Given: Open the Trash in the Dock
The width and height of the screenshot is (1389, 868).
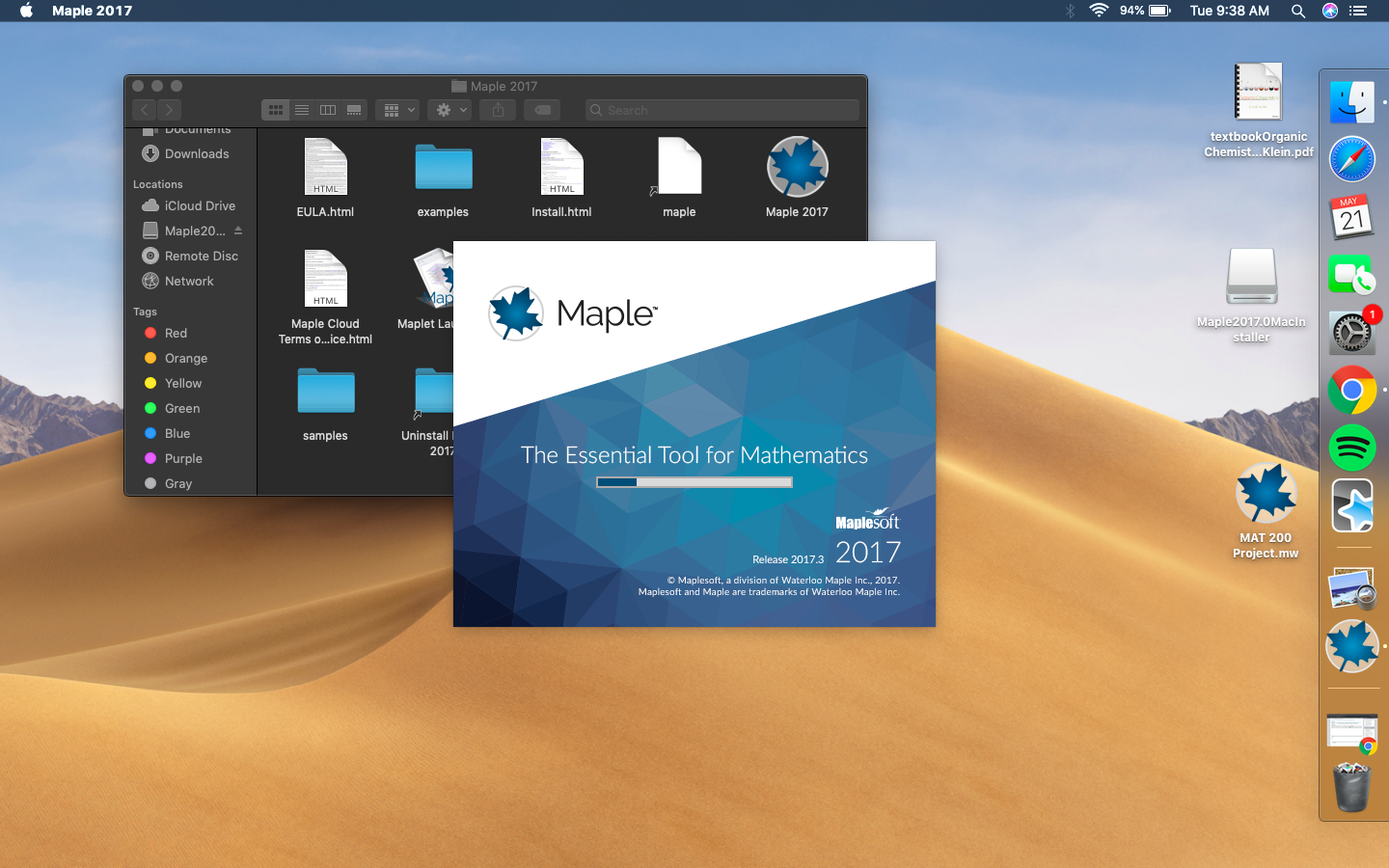Looking at the screenshot, I should pos(1352,787).
